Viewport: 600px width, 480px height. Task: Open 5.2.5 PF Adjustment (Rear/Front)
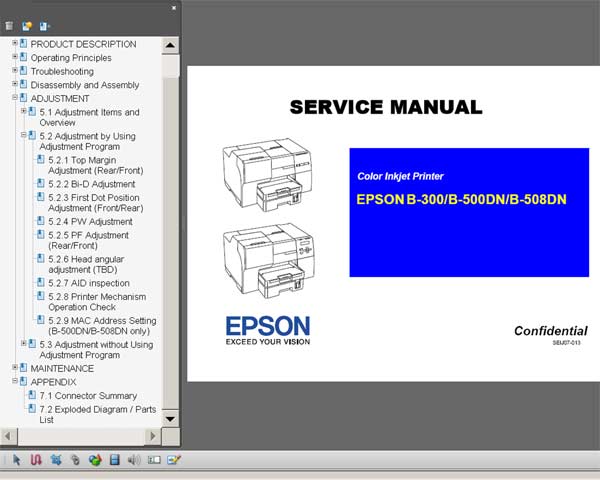click(88, 240)
